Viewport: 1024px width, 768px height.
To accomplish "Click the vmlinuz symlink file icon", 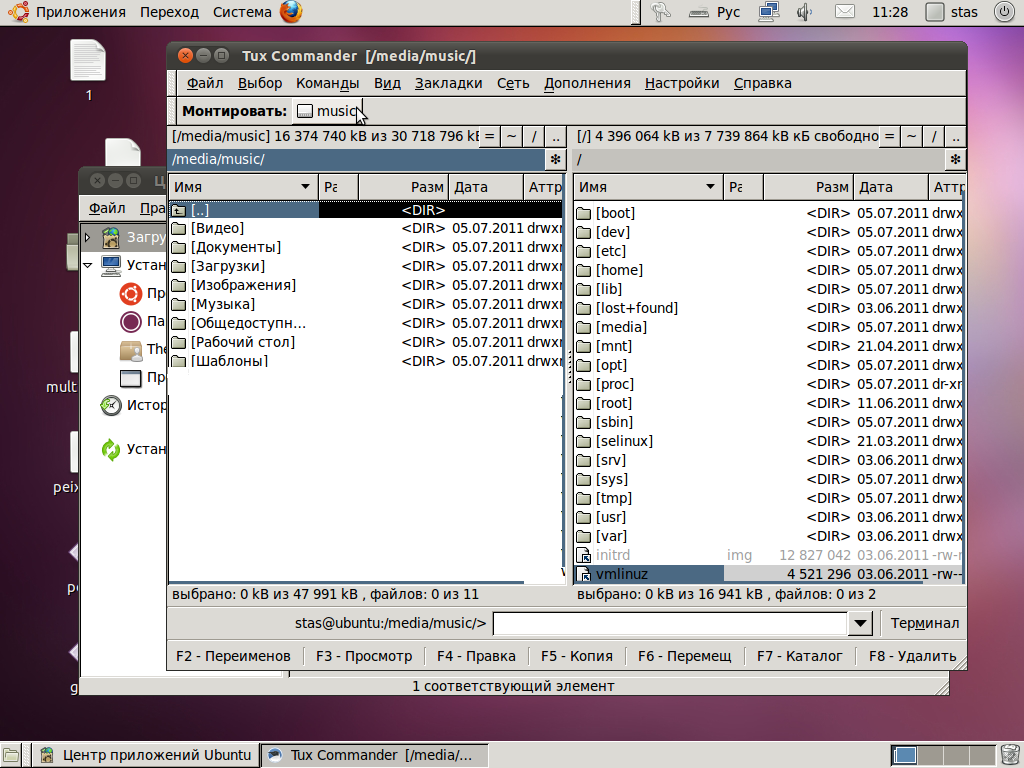I will [x=583, y=574].
